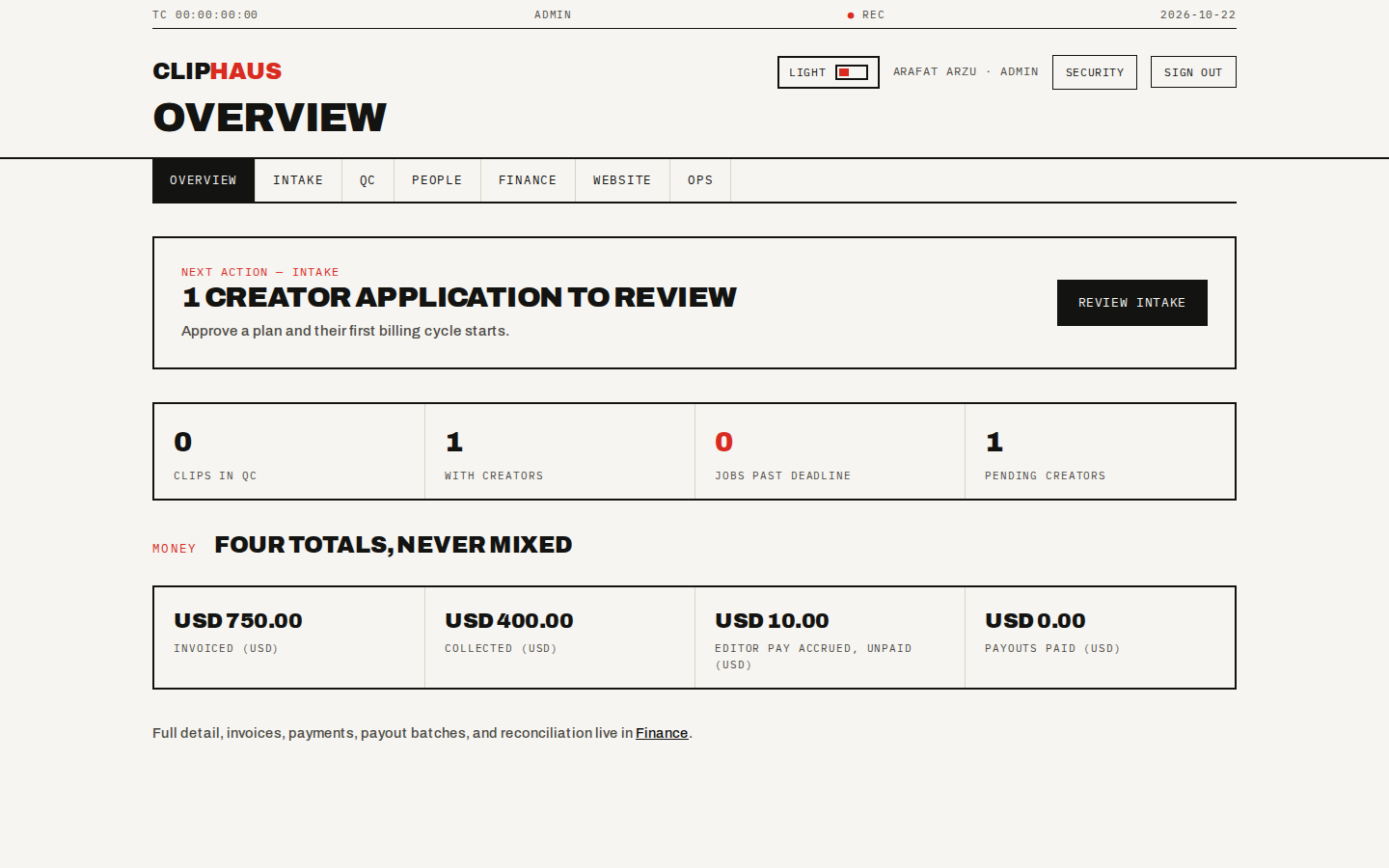Screen dimensions: 1389x868
Task: Open the WEBSITE tab
Action: pyautogui.click(x=622, y=180)
